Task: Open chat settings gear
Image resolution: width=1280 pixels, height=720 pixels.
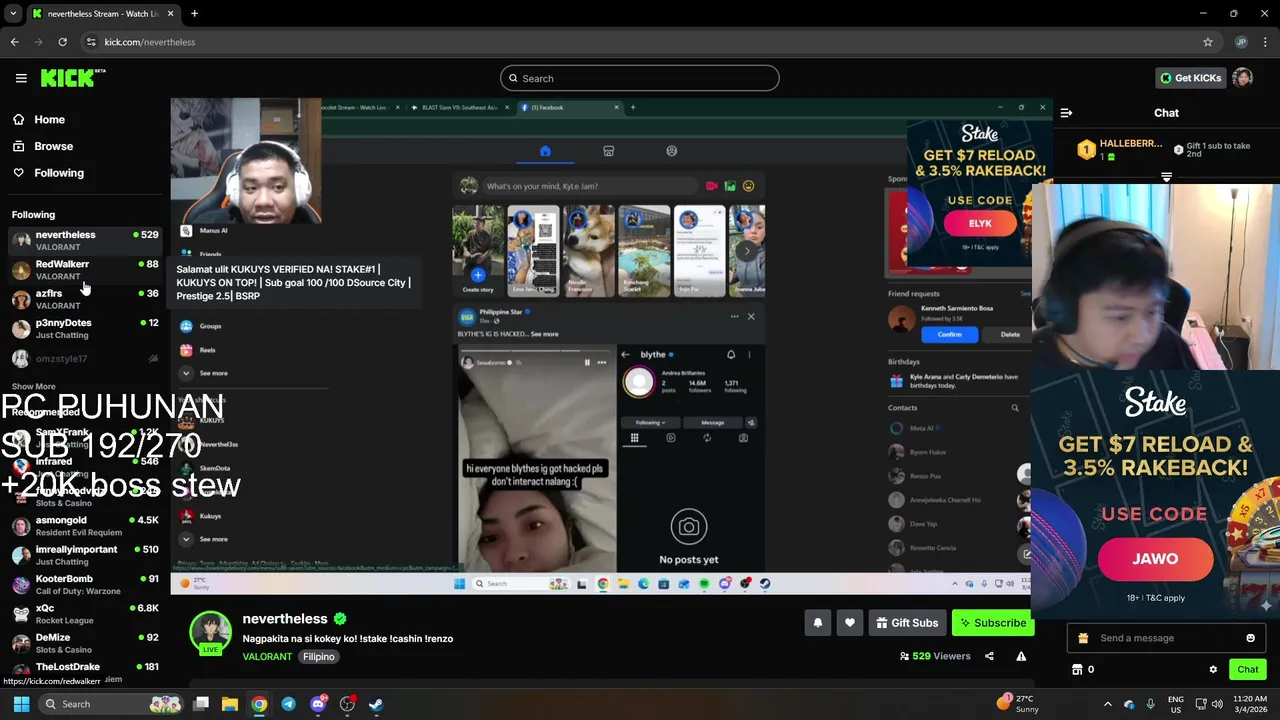Action: (1213, 670)
